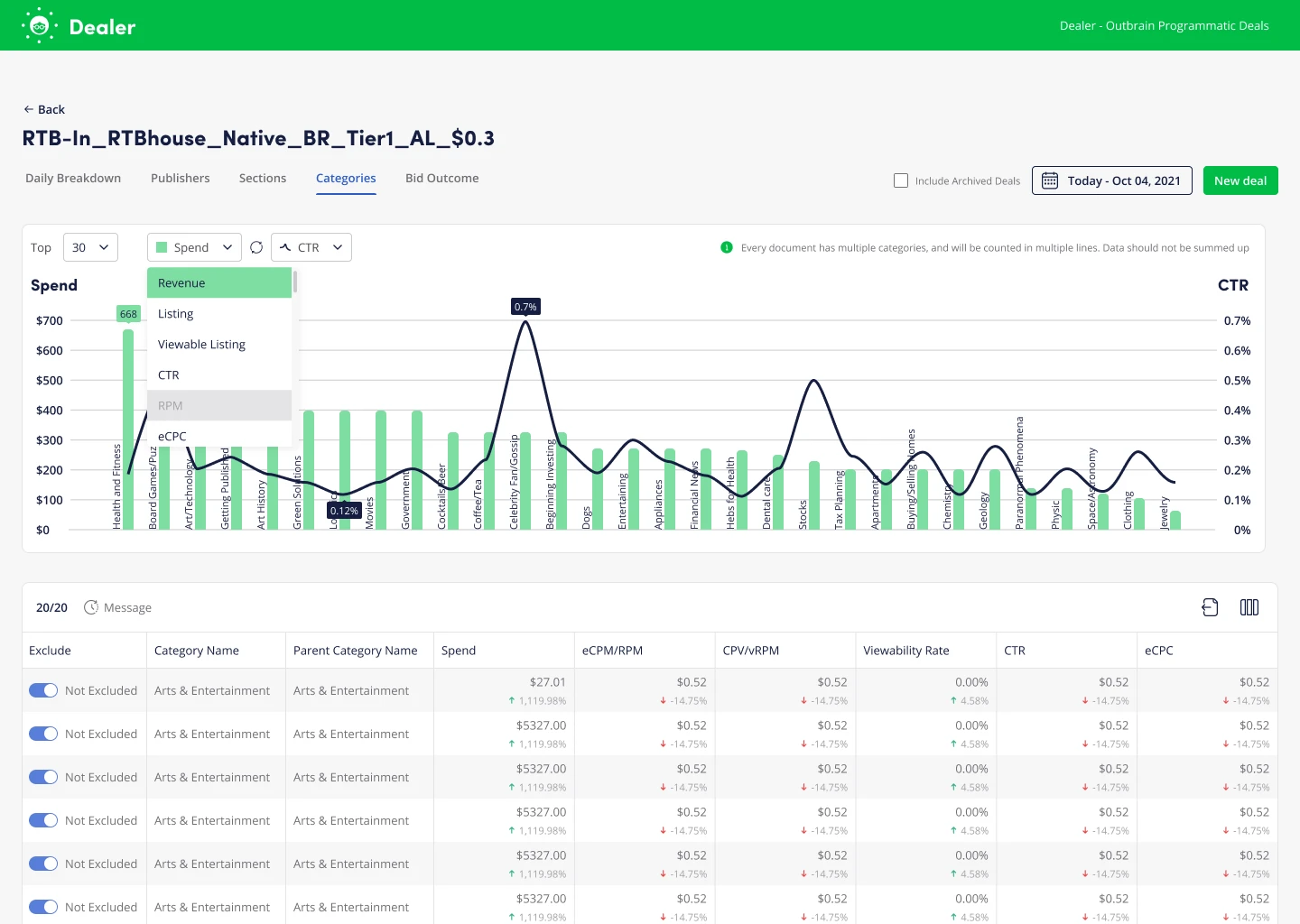This screenshot has width=1300, height=924.
Task: Click the green info icon
Action: tap(727, 247)
